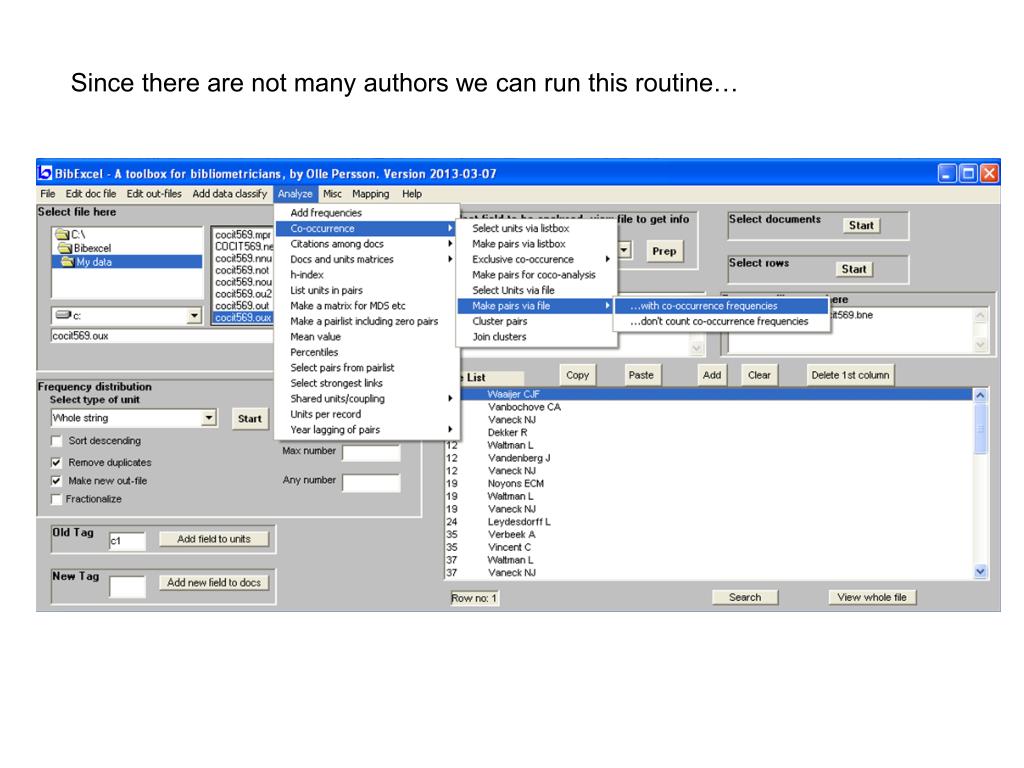Click Add field to units button
The image size is (1024, 768).
click(x=214, y=539)
